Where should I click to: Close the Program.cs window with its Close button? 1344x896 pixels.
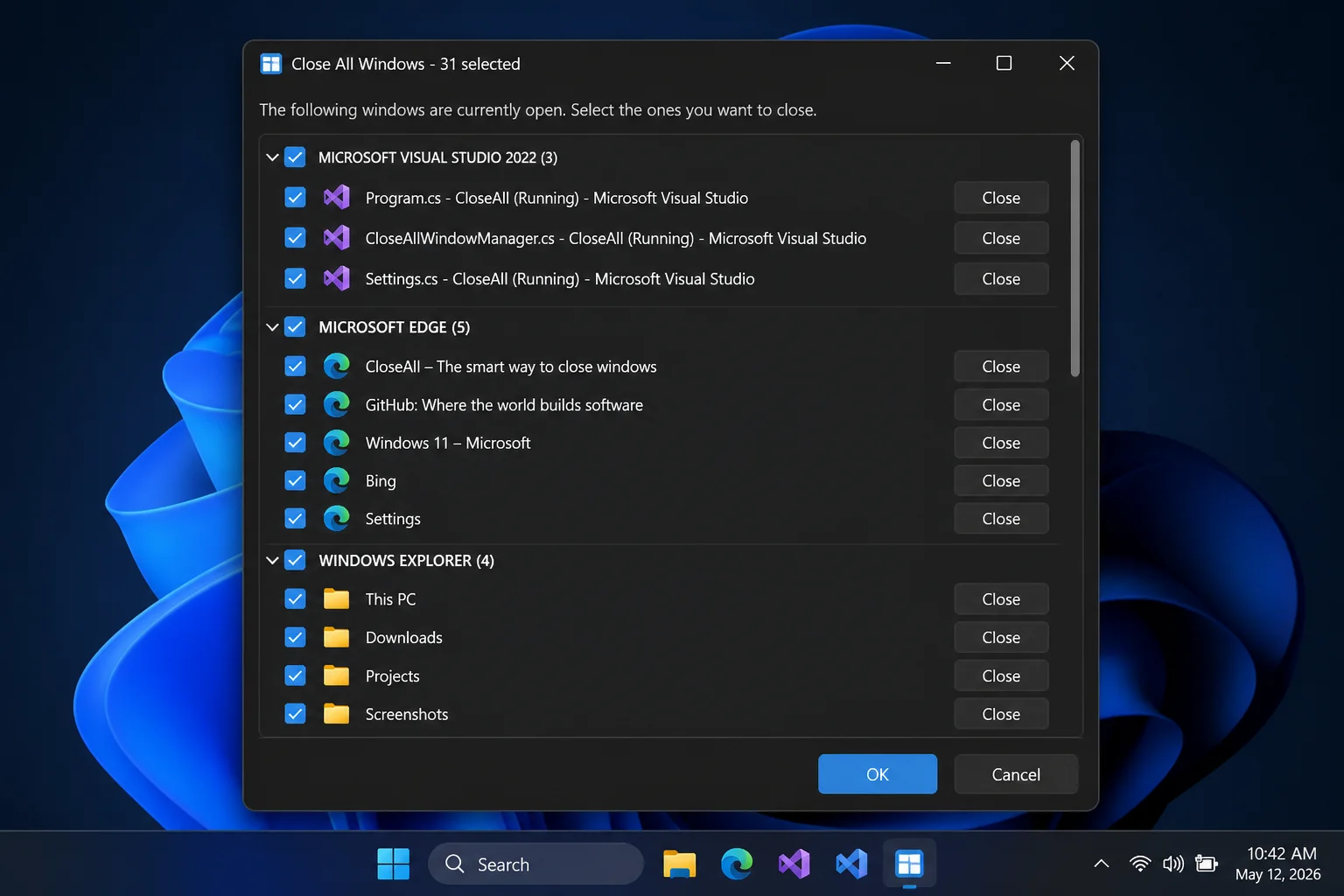(x=1001, y=198)
